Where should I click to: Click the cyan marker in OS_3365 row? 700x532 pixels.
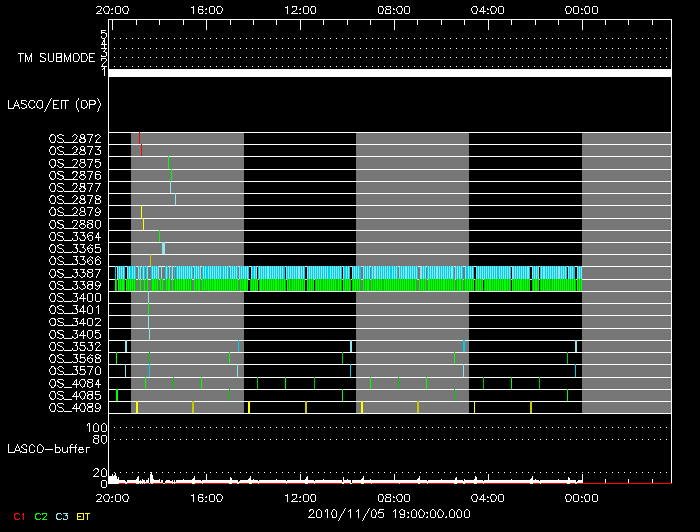pos(163,248)
